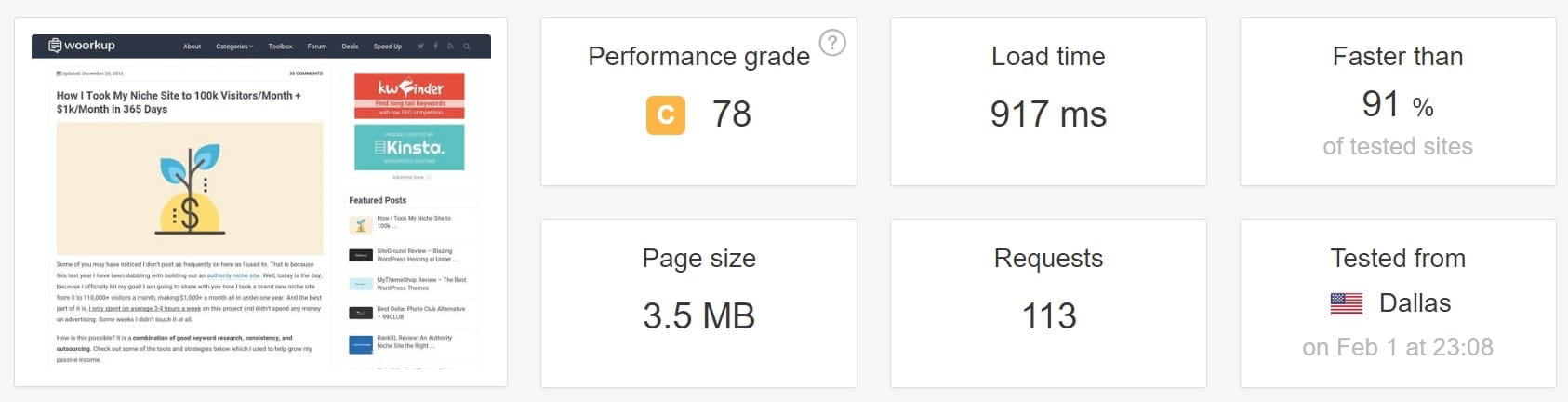
Task: Open the Deals nav link
Action: 350,47
